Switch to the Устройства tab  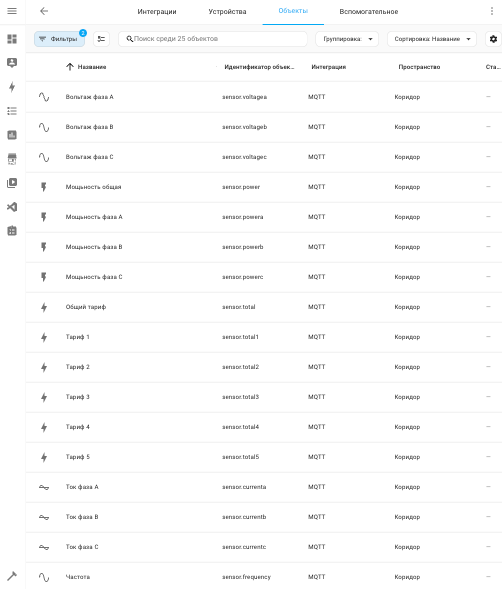227,12
